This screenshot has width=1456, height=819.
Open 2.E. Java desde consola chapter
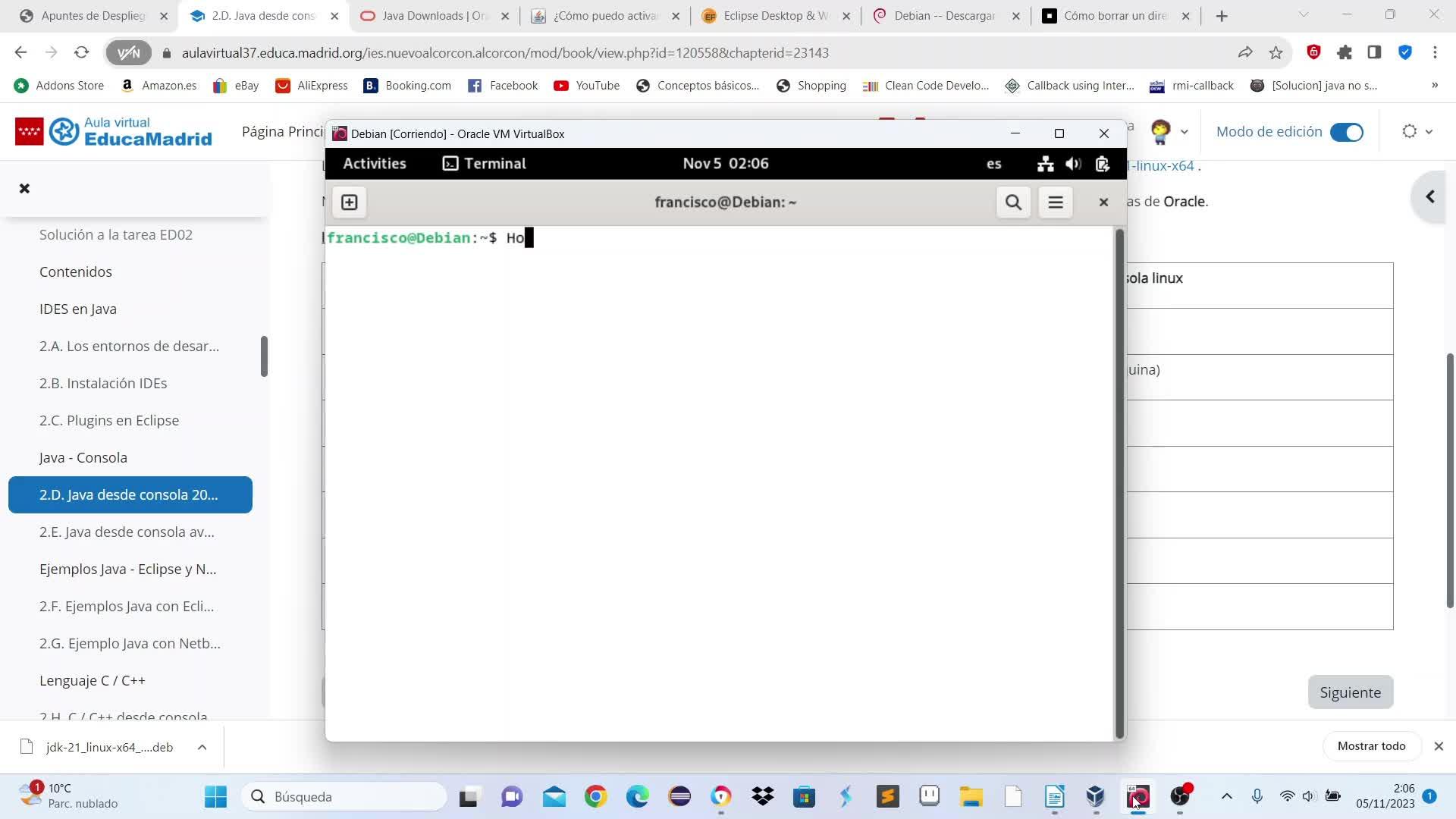coord(127,532)
